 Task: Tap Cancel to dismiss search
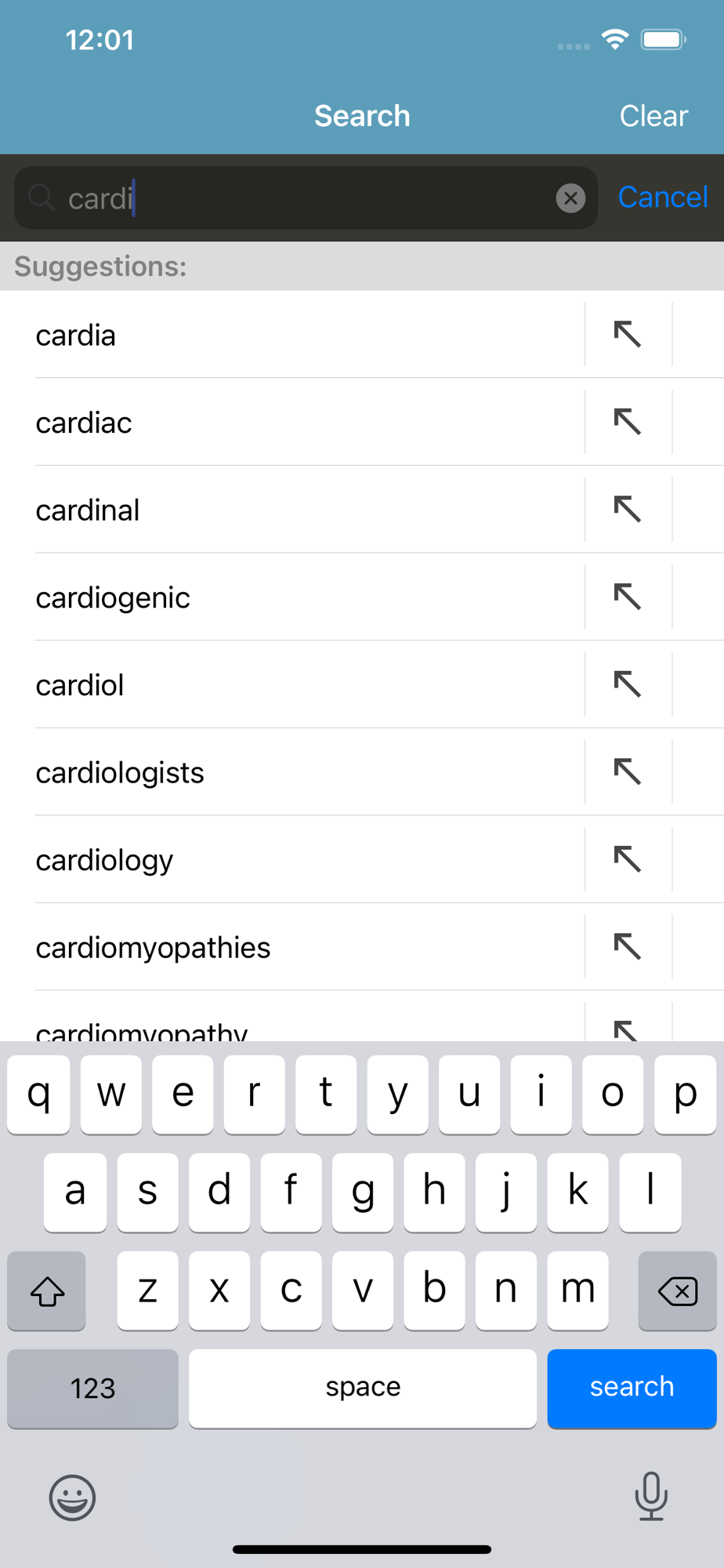[x=663, y=197]
